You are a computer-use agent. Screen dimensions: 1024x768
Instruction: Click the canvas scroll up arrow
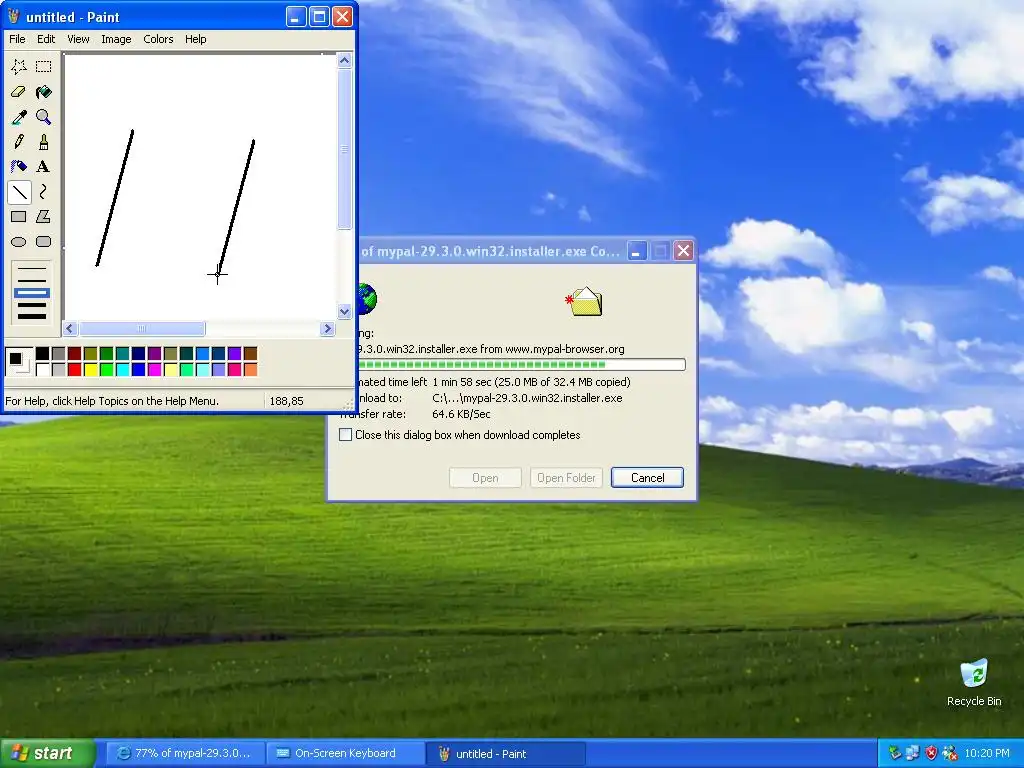[344, 61]
